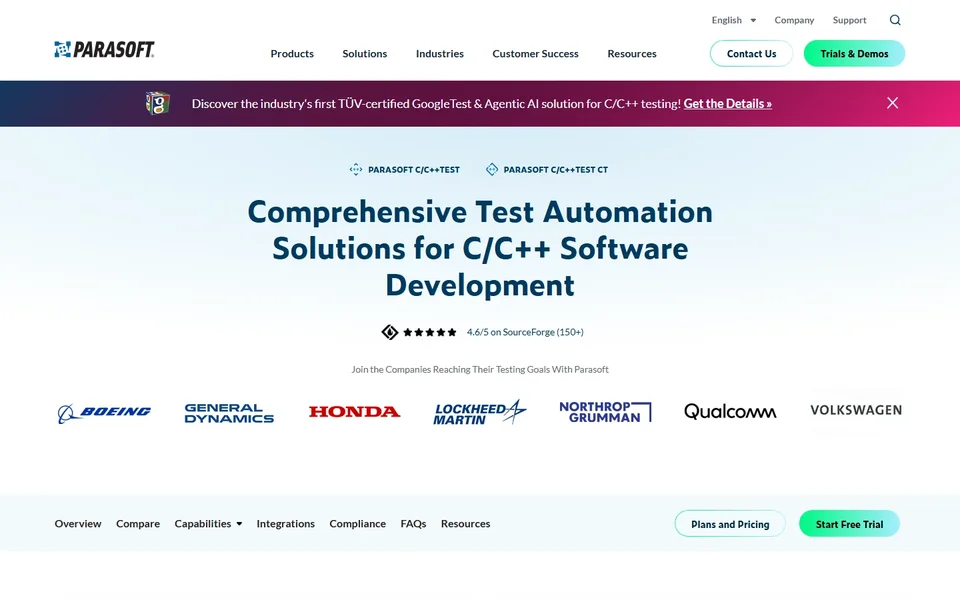
Task: Click the 4.6/5 on SourceForge rating text
Action: coord(525,332)
